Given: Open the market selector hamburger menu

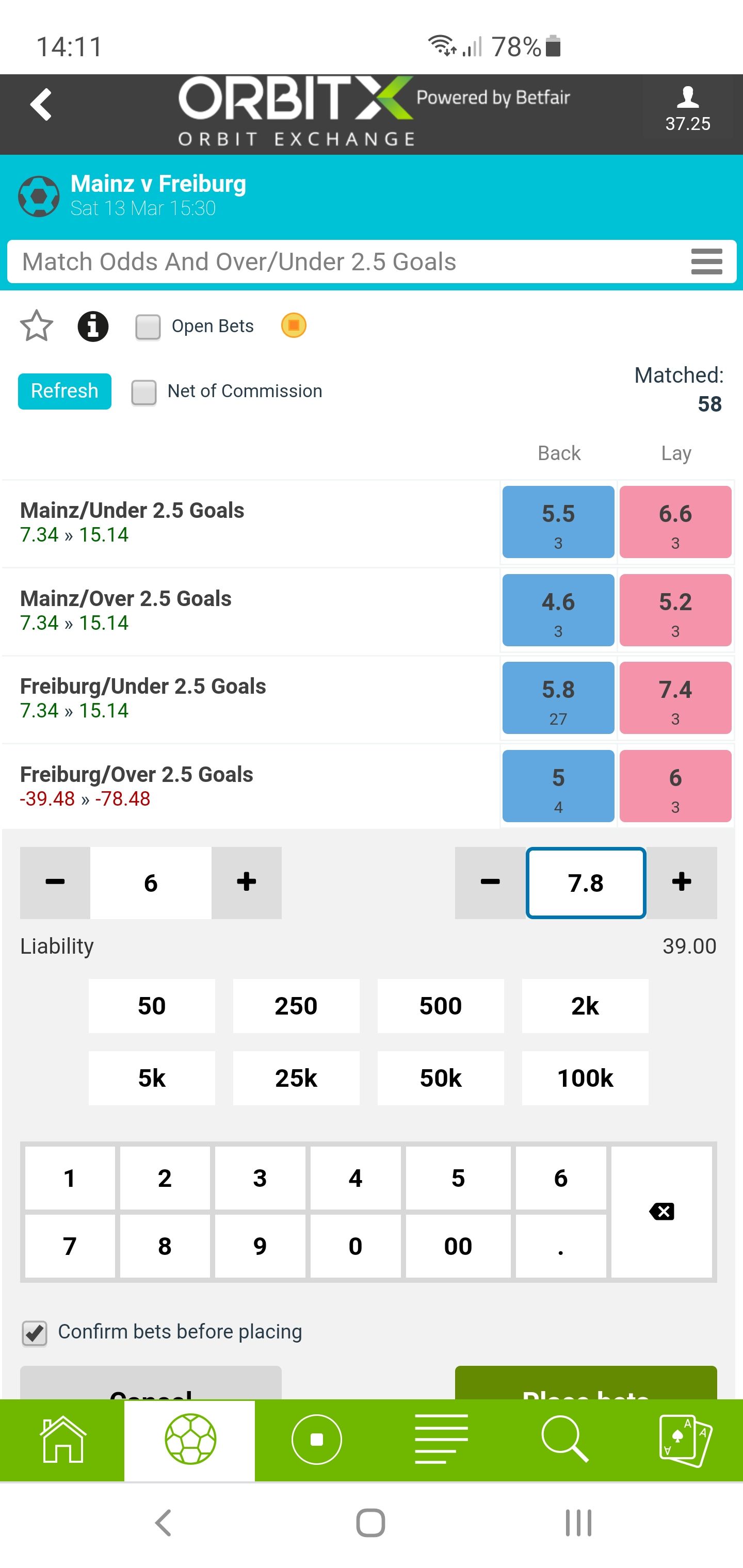Looking at the screenshot, I should [706, 262].
